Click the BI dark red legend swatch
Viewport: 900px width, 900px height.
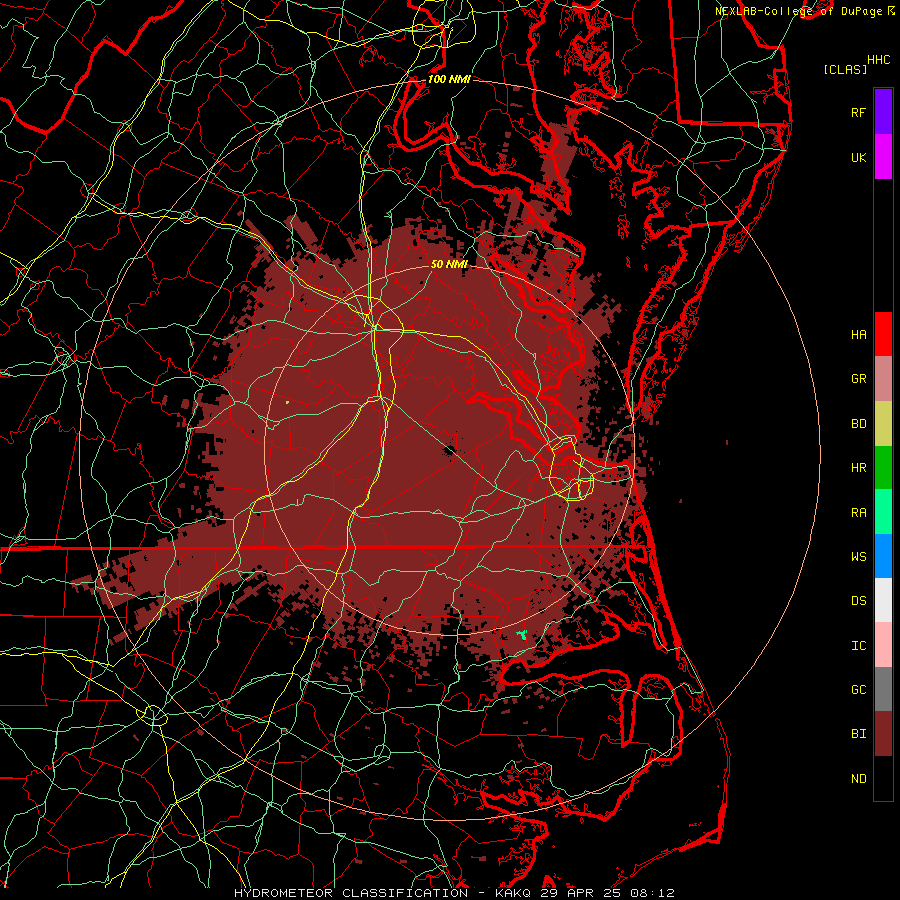click(883, 734)
